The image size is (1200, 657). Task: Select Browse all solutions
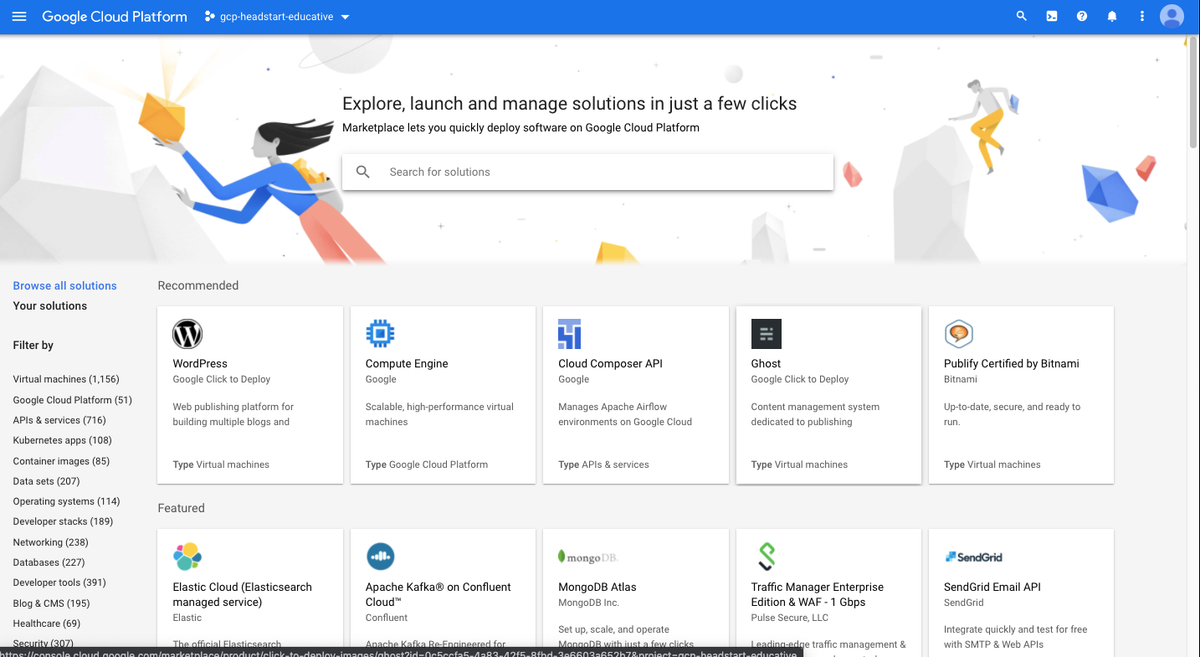click(65, 286)
